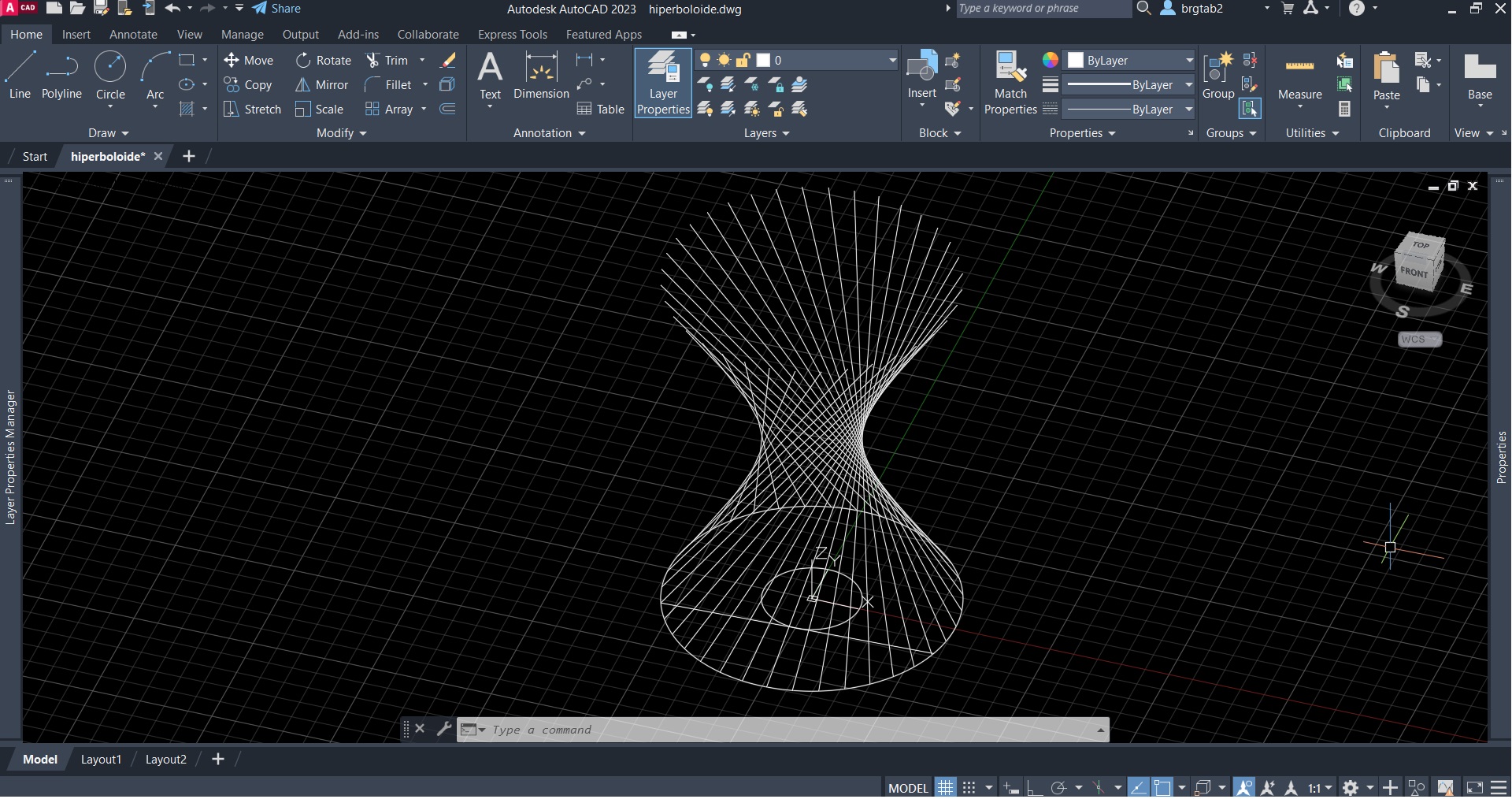Switch to the Insert ribbon tab
1512x799 pixels.
76,35
